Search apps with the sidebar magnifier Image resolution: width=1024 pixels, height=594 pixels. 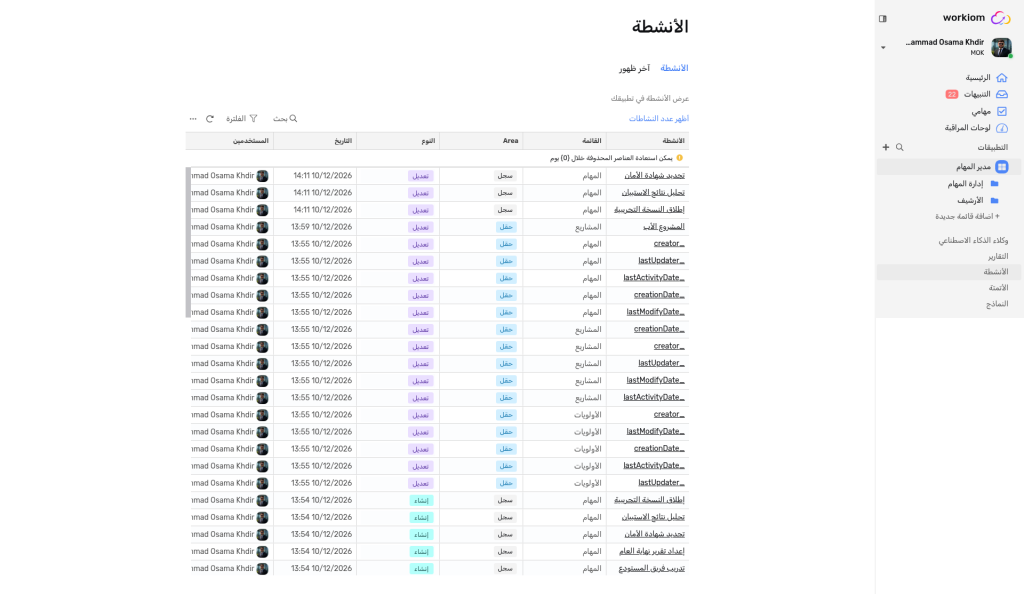click(x=900, y=148)
